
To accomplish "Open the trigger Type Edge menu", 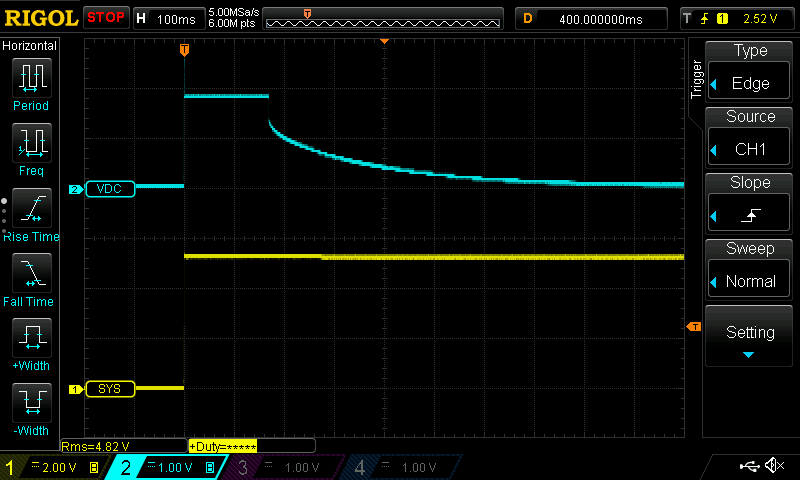I will coord(750,70).
